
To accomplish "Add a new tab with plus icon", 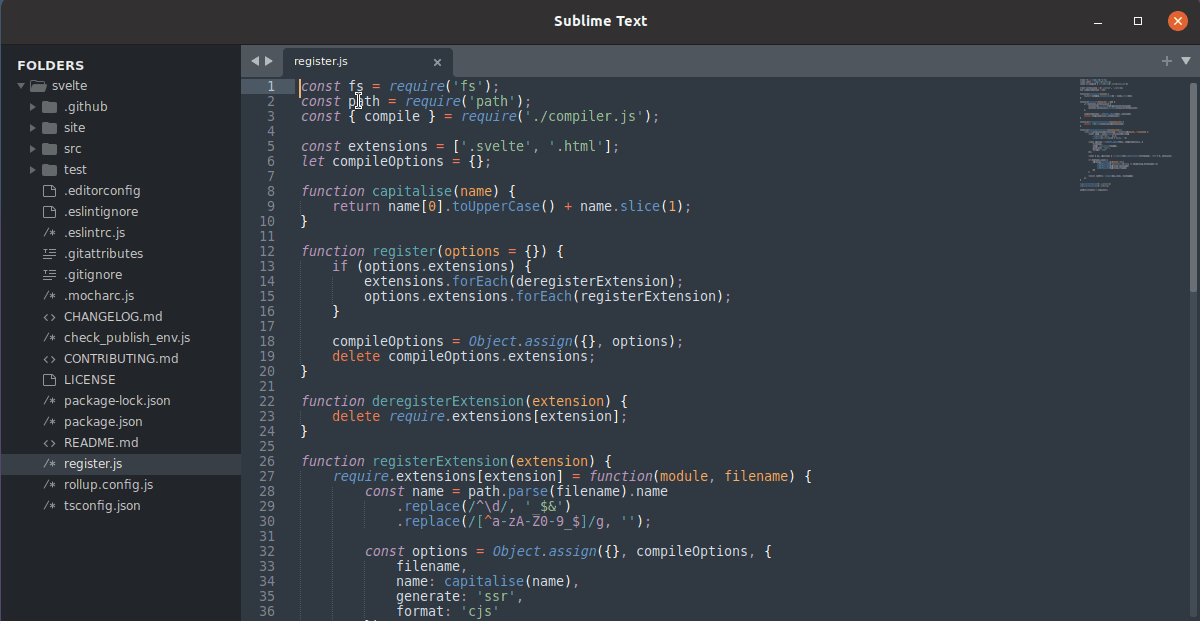I will 1166,61.
